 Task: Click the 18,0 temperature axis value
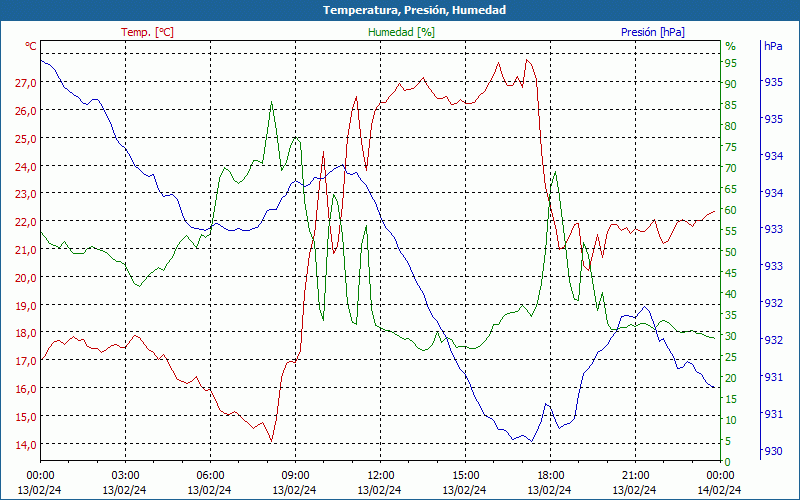click(26, 333)
